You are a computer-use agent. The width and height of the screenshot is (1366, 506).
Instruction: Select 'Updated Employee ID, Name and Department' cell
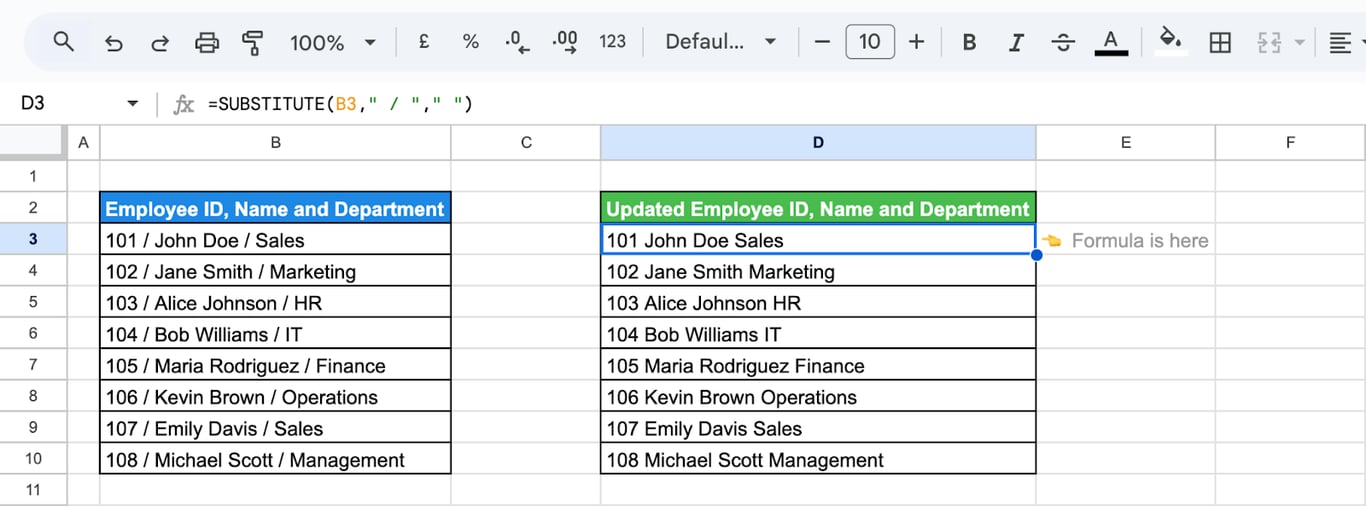coord(818,208)
